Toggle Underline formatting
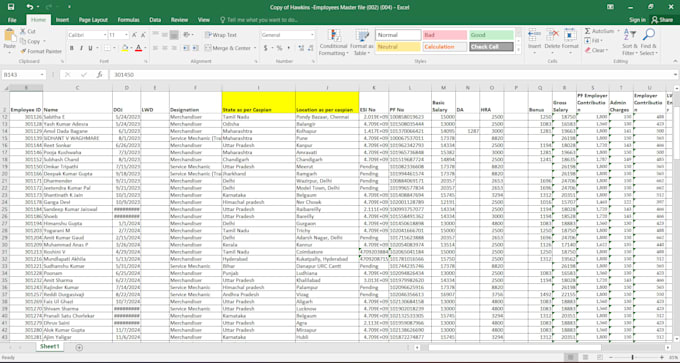The image size is (680, 363). pos(91,48)
